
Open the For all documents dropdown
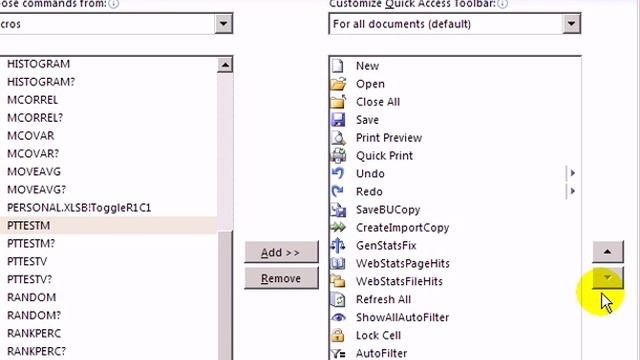click(x=571, y=24)
